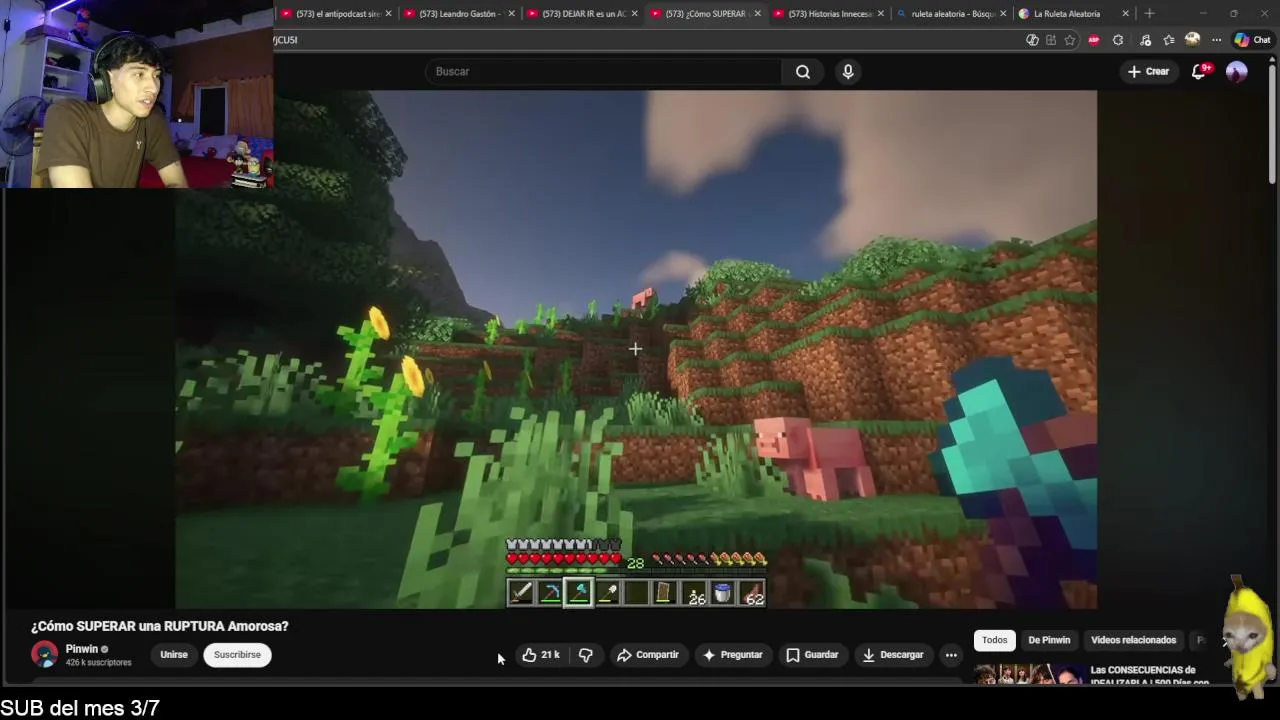This screenshot has height=720, width=1280.
Task: Open the favorites list icon
Action: (1168, 40)
